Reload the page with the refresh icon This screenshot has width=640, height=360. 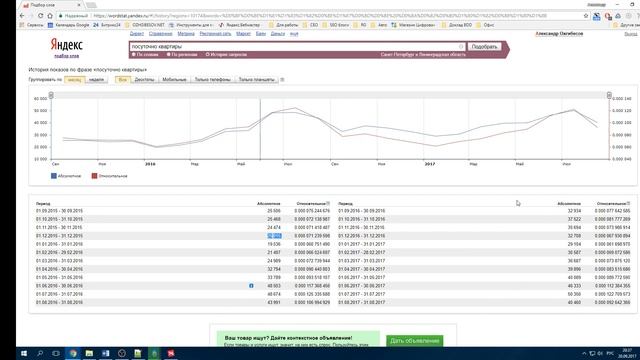pos(40,16)
